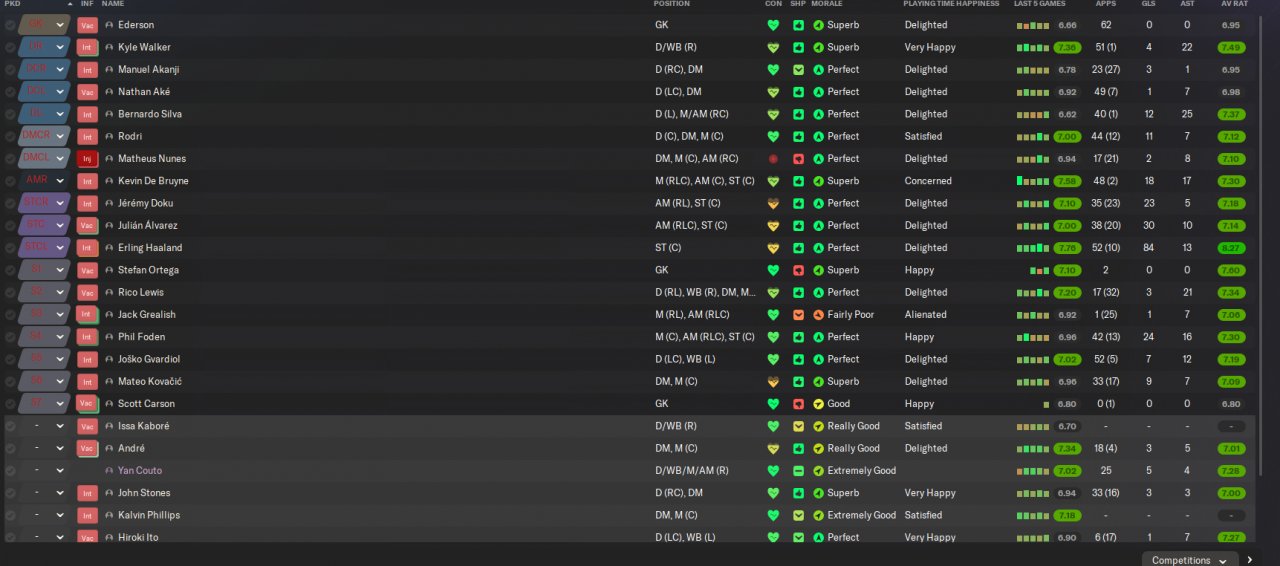
Task: Open Kyle Walker's picked position dropdown
Action: [x=45, y=47]
